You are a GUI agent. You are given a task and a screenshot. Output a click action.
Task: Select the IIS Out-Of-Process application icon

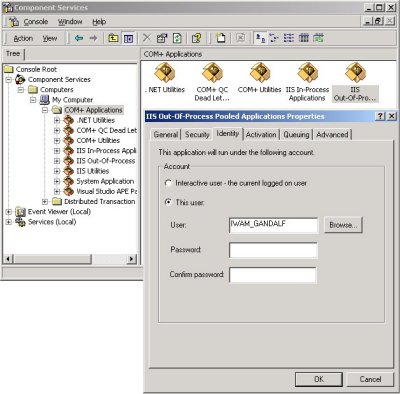pos(355,72)
